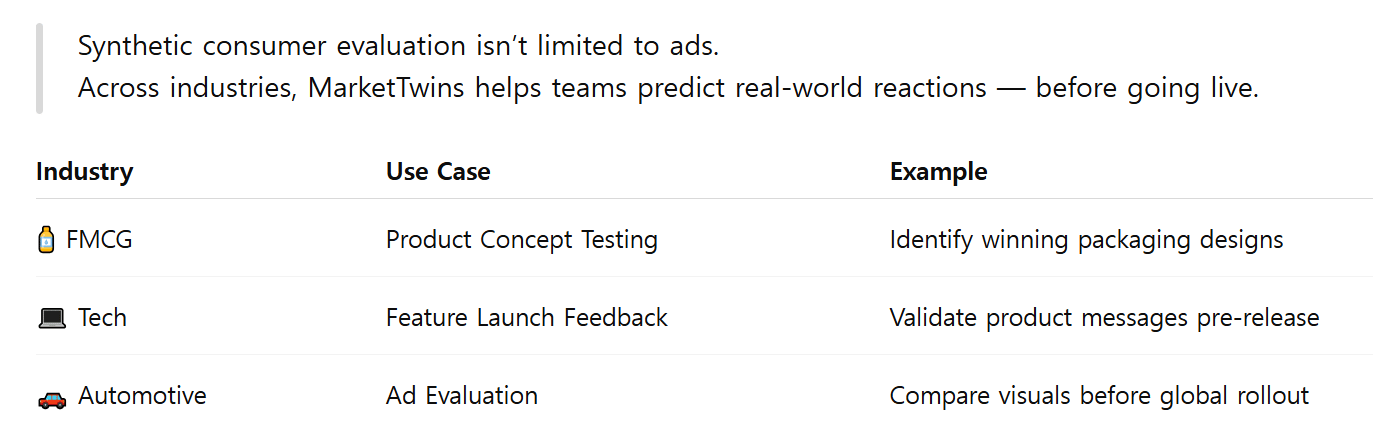
Task: Click the Tech industry cell text
Action: (x=103, y=318)
